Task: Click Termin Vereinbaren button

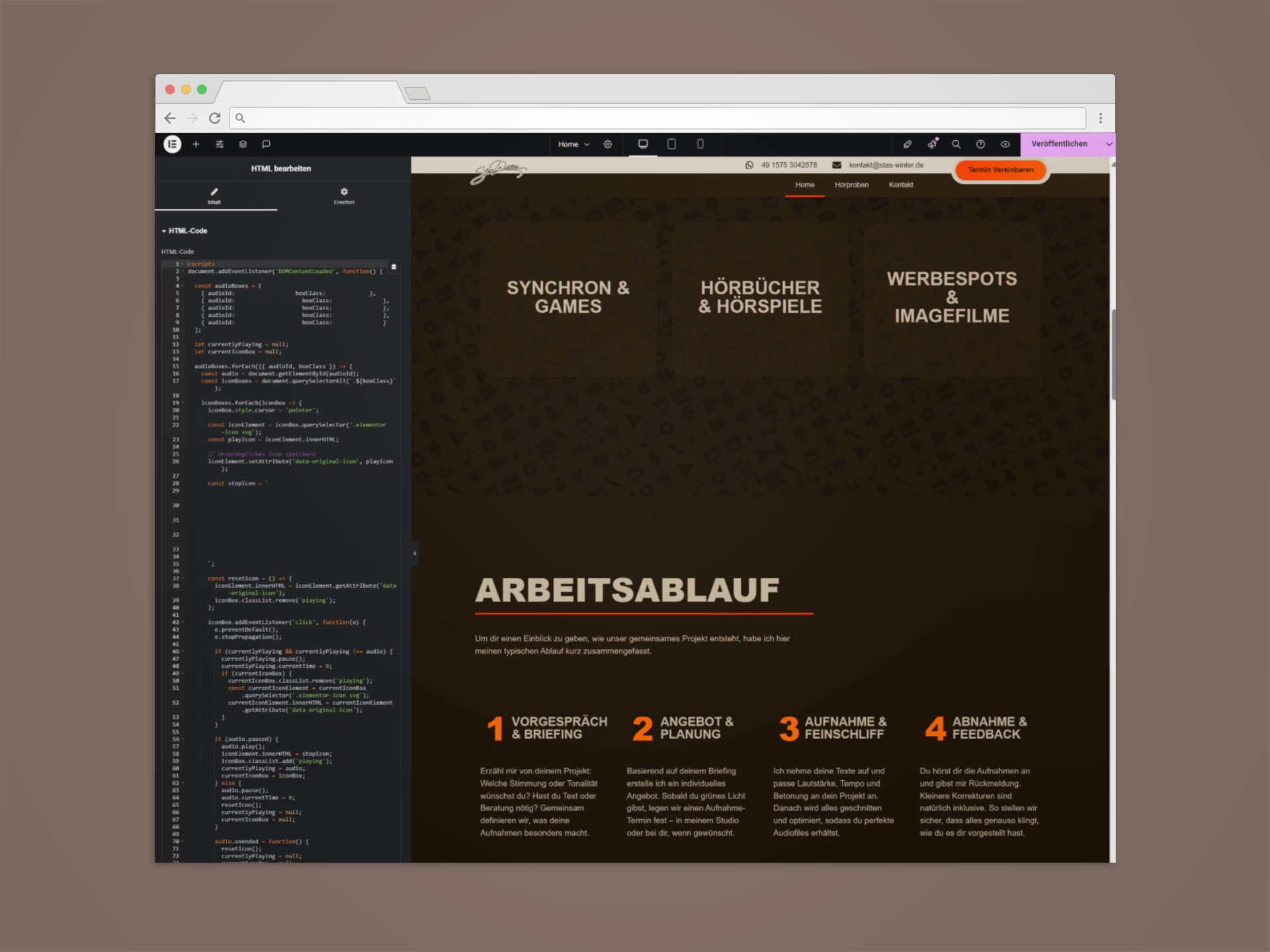Action: pyautogui.click(x=1000, y=170)
